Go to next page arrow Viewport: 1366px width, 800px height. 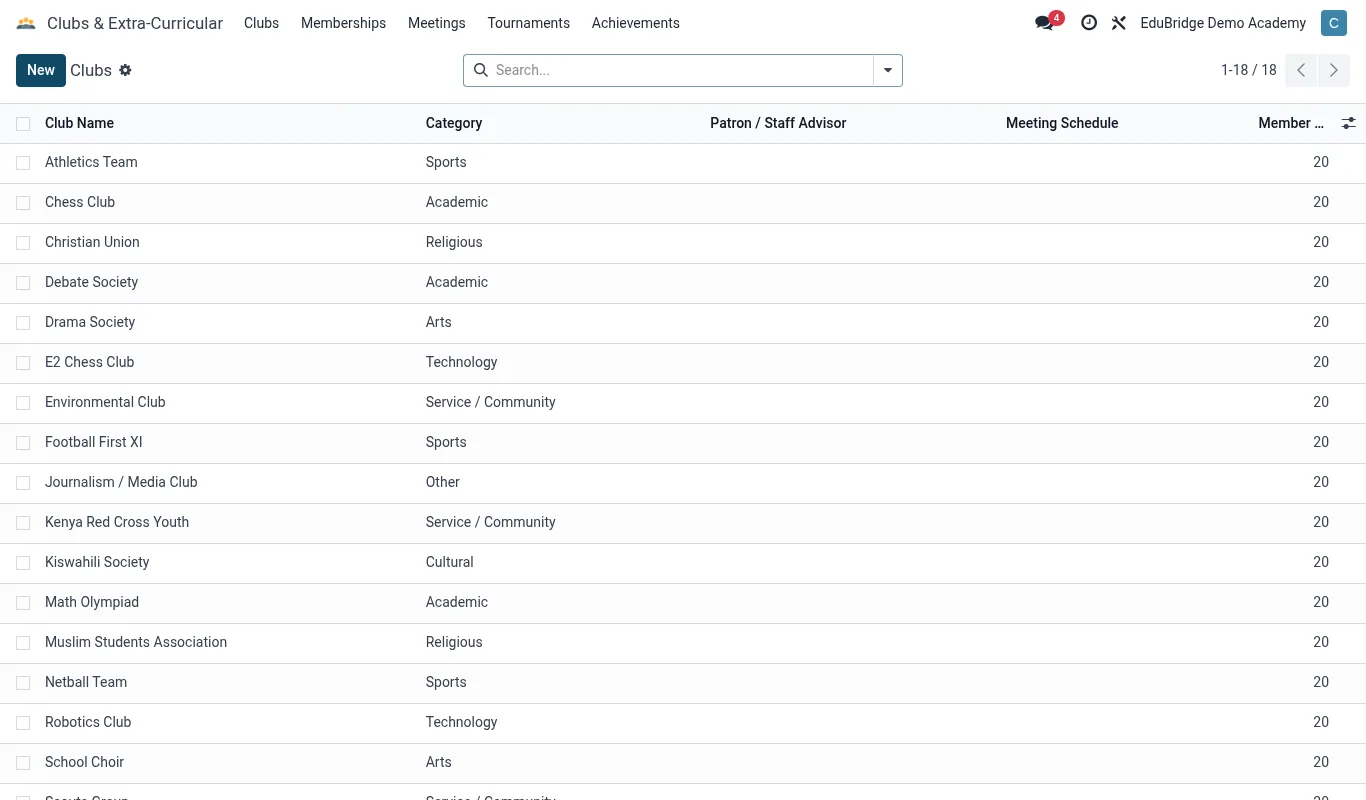click(x=1334, y=70)
